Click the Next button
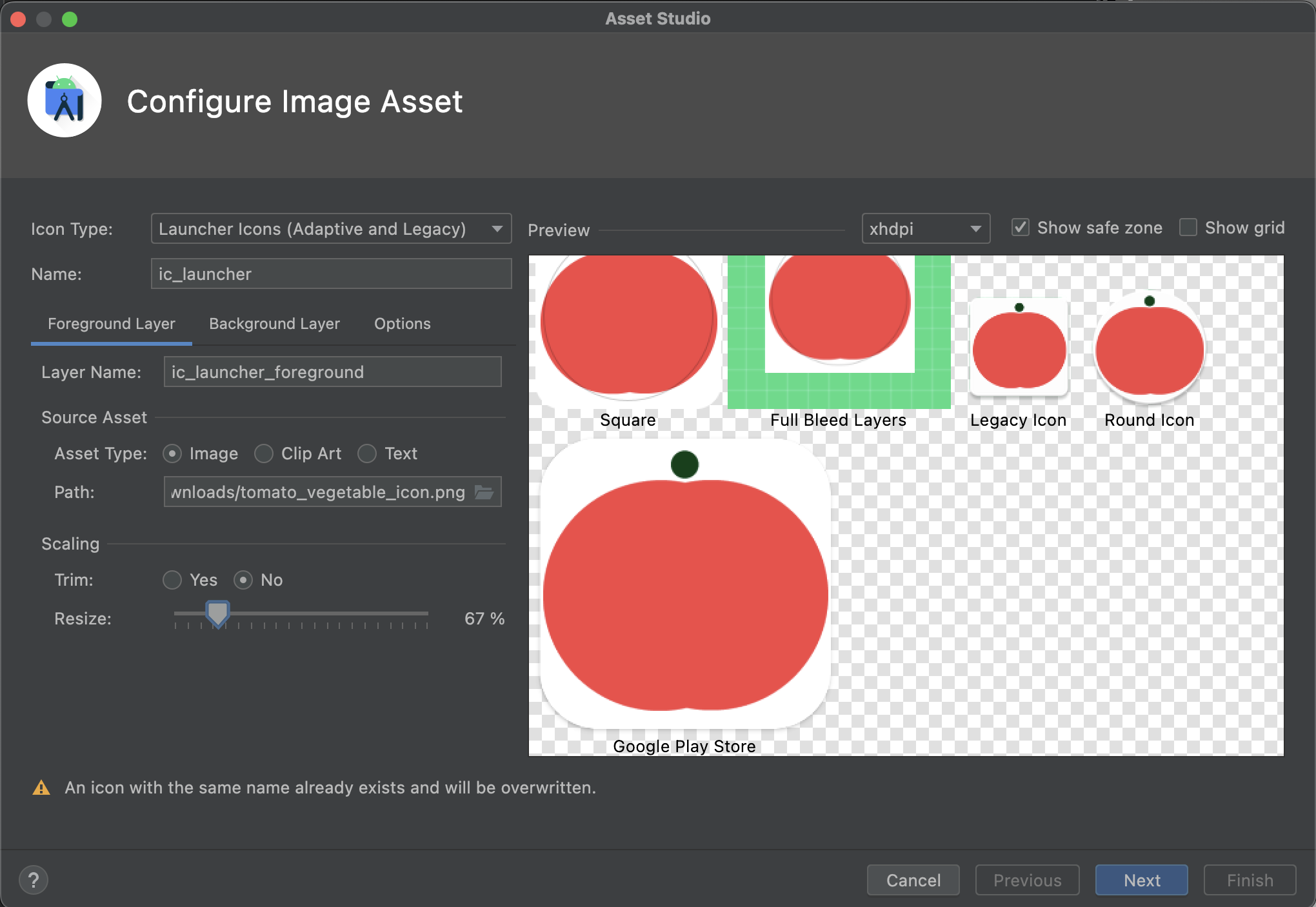Image resolution: width=1316 pixels, height=907 pixels. point(1141,880)
